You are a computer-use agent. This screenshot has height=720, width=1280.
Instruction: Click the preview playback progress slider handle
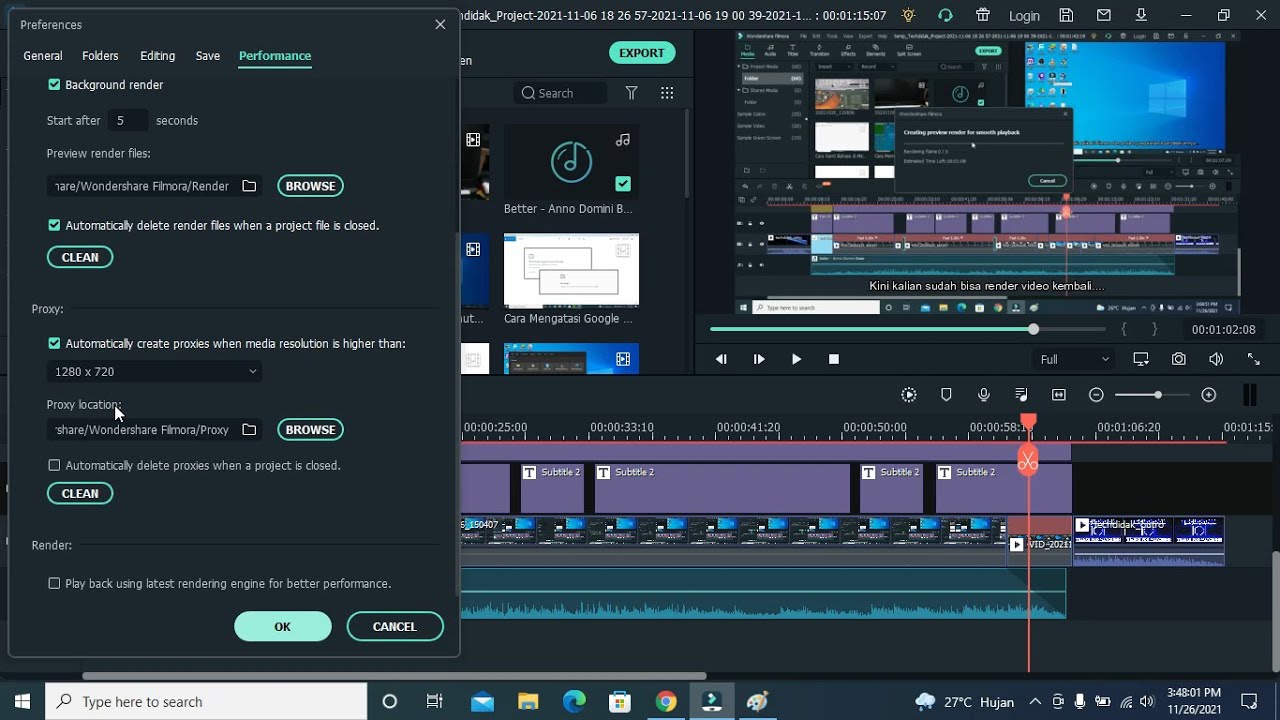click(1033, 329)
